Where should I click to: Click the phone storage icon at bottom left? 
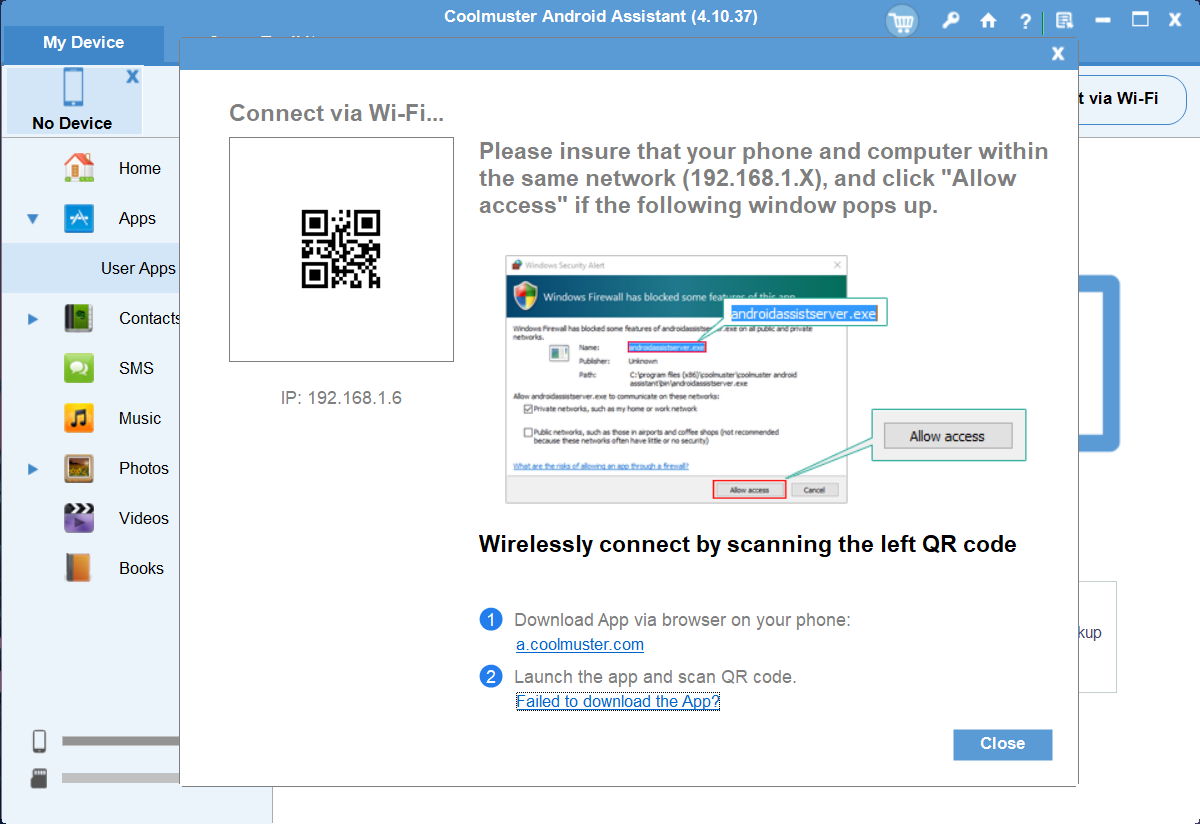pyautogui.click(x=40, y=741)
